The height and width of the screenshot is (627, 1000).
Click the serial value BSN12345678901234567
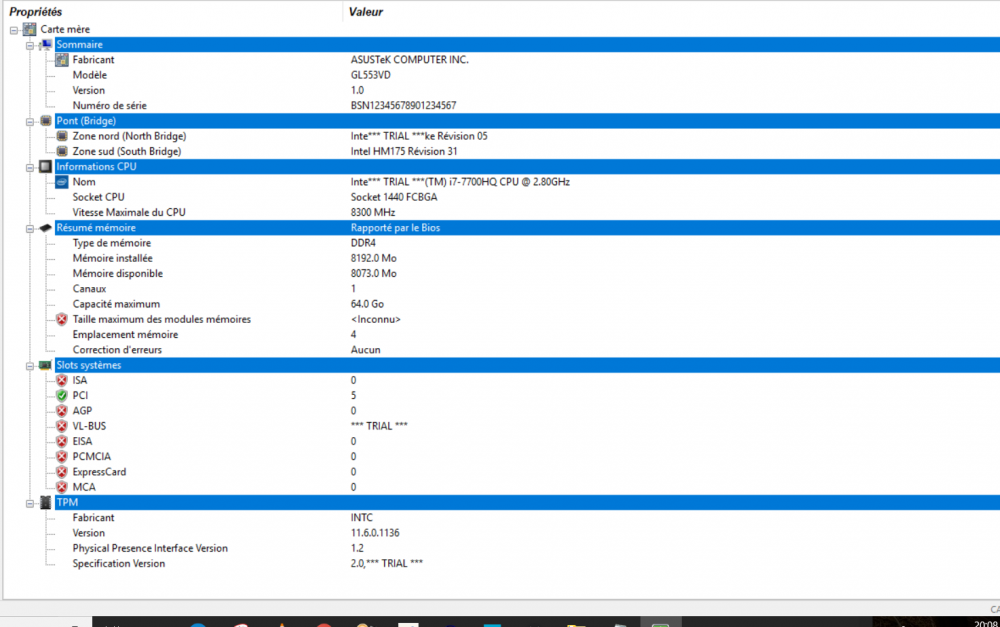403,106
